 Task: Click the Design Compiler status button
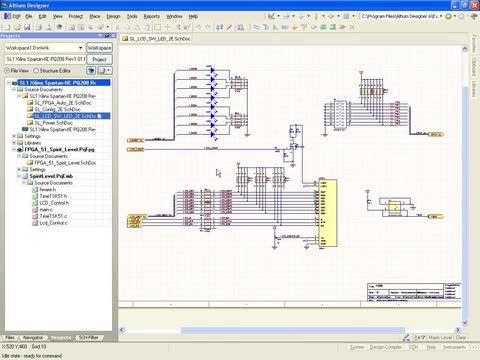[386, 347]
